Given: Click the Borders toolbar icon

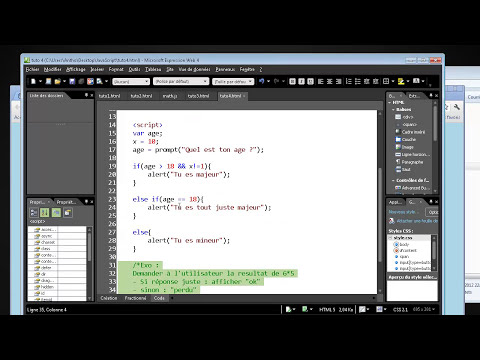Looking at the screenshot, I should tap(386, 81).
